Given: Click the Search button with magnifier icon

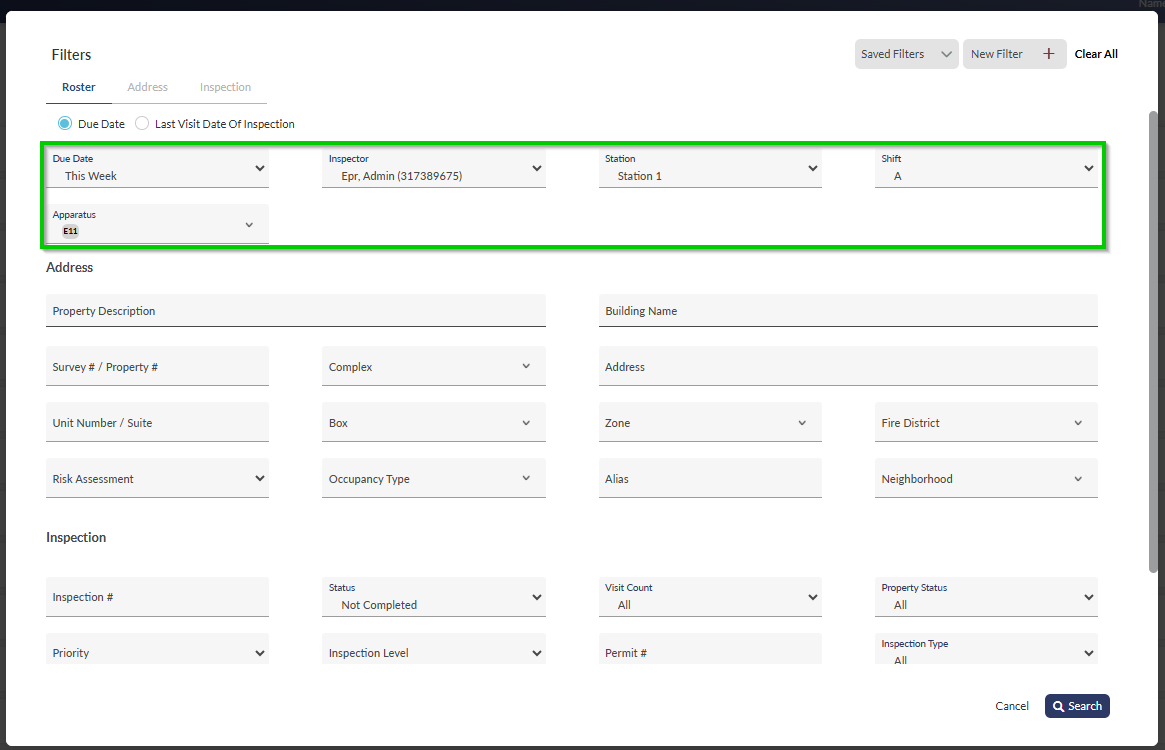Looking at the screenshot, I should click(x=1077, y=706).
